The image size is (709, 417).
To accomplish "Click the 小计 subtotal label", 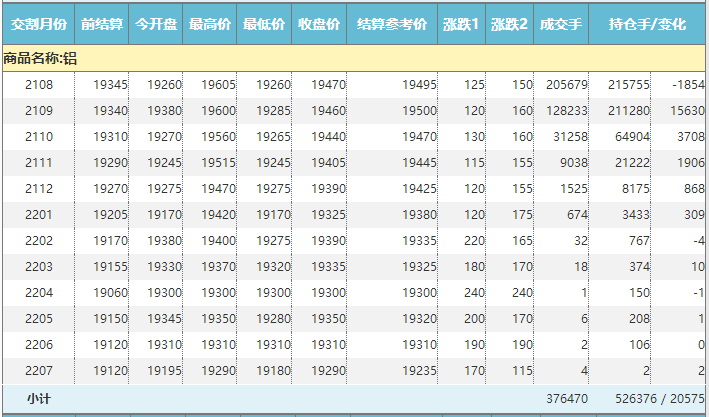I will click(39, 398).
